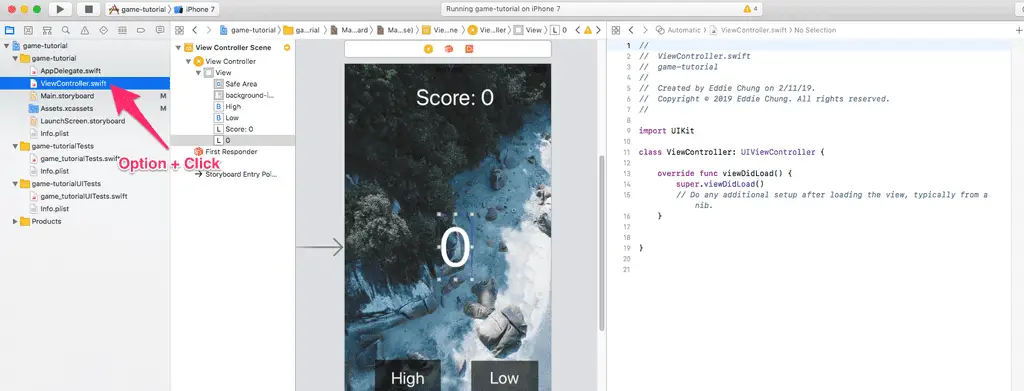Screen dimensions: 1024x391
Task: Open the Symbol navigator
Action: pos(47,30)
